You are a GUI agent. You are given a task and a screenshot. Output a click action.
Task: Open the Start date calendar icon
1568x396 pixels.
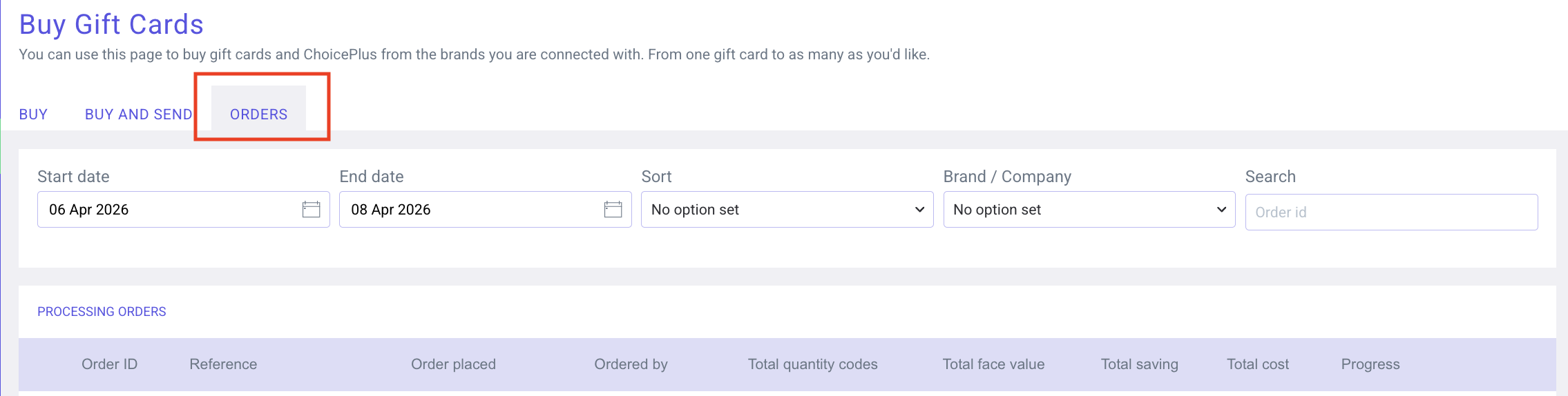311,210
